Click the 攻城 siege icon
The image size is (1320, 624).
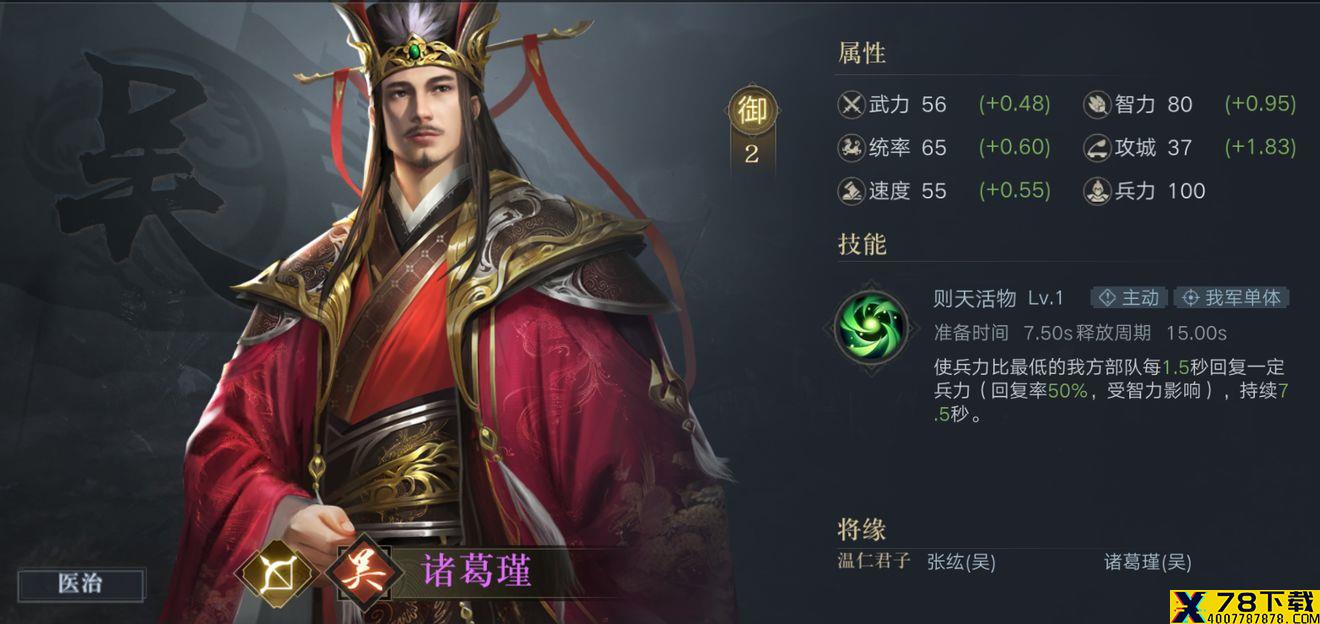[x=1097, y=148]
